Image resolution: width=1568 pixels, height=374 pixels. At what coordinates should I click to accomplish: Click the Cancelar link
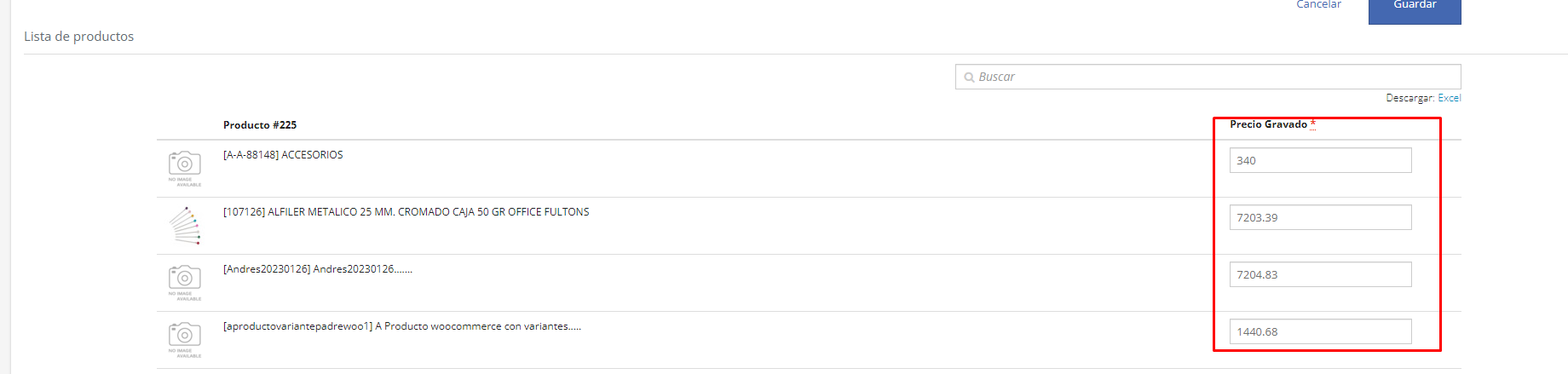pos(1318,4)
